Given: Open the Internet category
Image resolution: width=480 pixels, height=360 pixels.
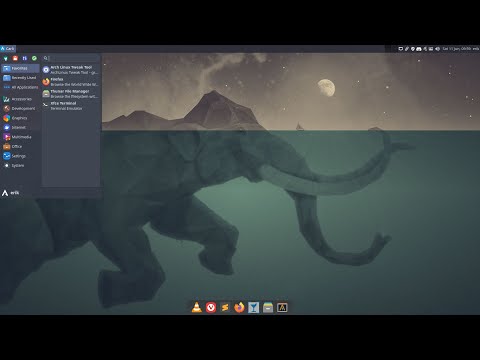Looking at the screenshot, I should tap(20, 127).
